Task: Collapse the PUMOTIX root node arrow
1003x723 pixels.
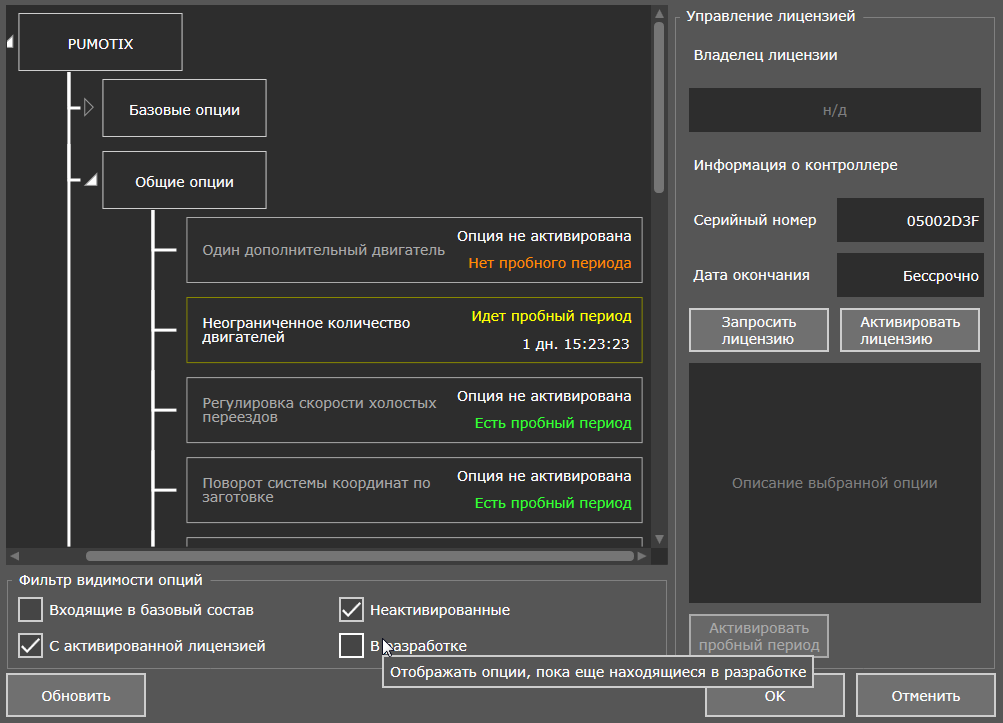Action: click(x=11, y=42)
